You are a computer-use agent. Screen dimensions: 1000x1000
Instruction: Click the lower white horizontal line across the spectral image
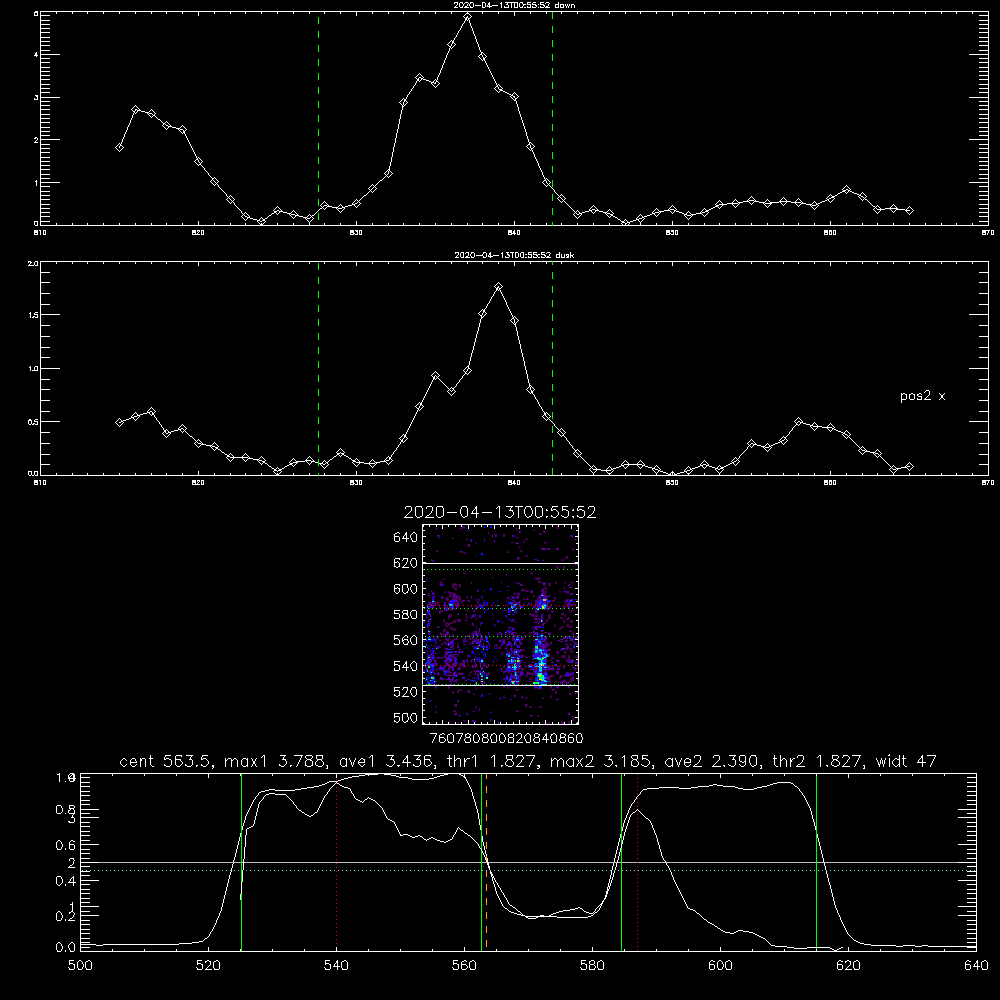click(x=501, y=685)
